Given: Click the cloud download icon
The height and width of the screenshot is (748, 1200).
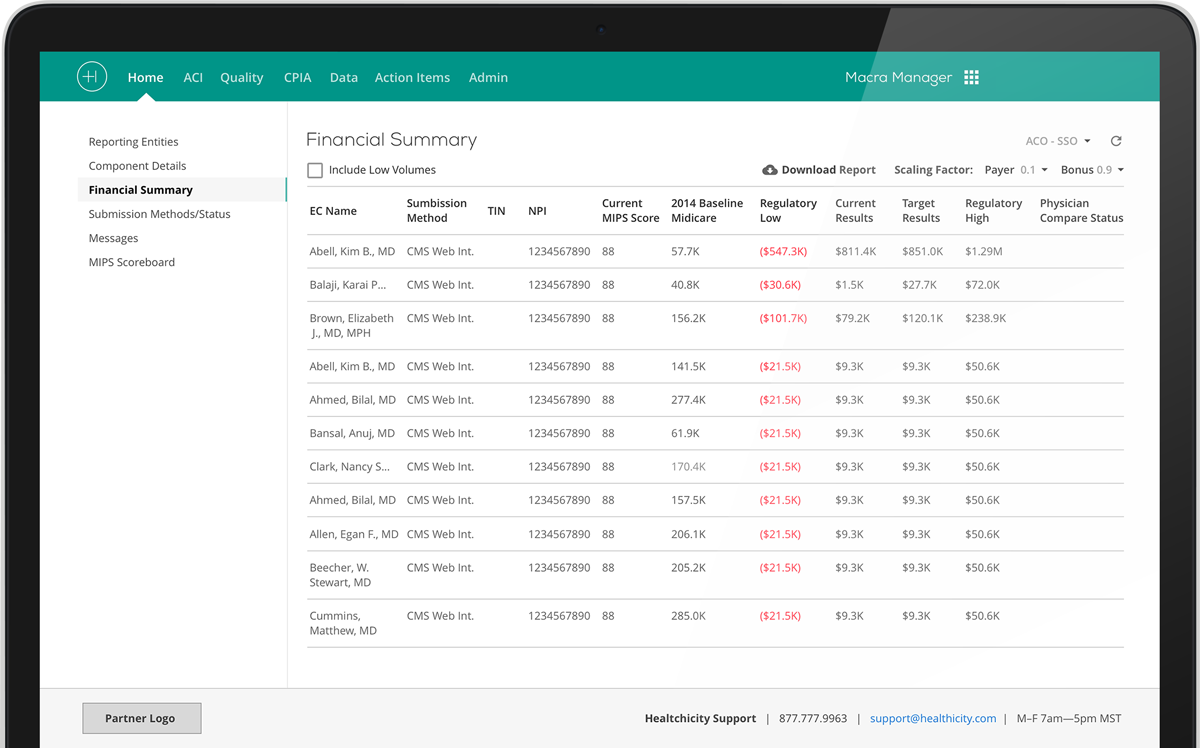Looking at the screenshot, I should coord(770,170).
